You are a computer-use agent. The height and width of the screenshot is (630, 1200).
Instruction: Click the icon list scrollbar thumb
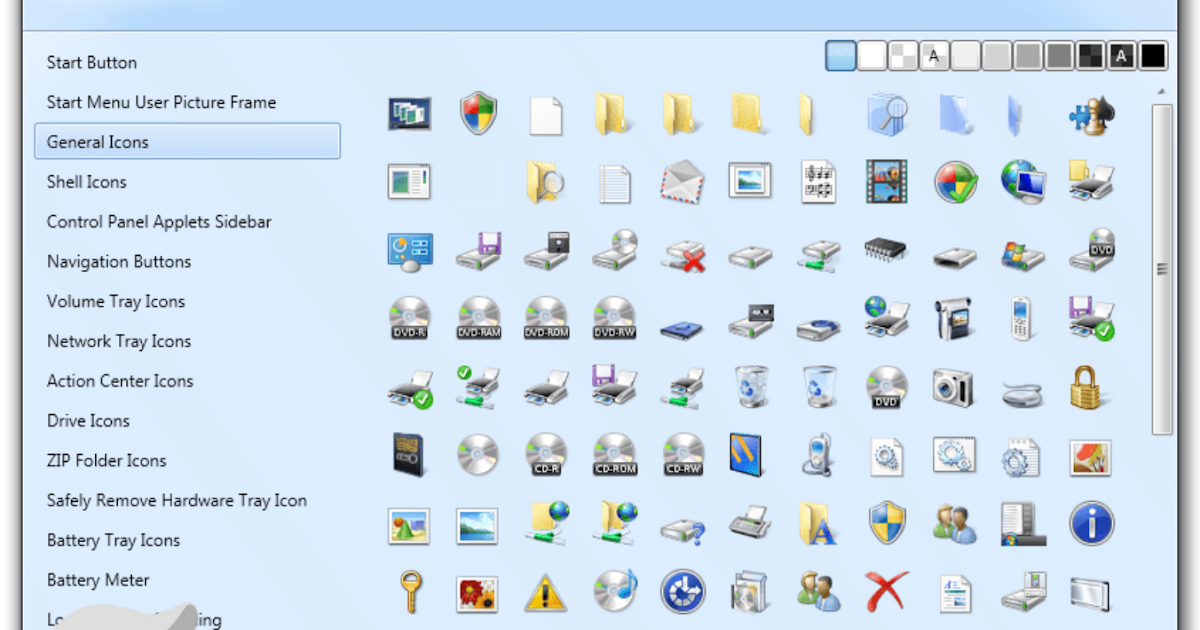[x=1162, y=268]
